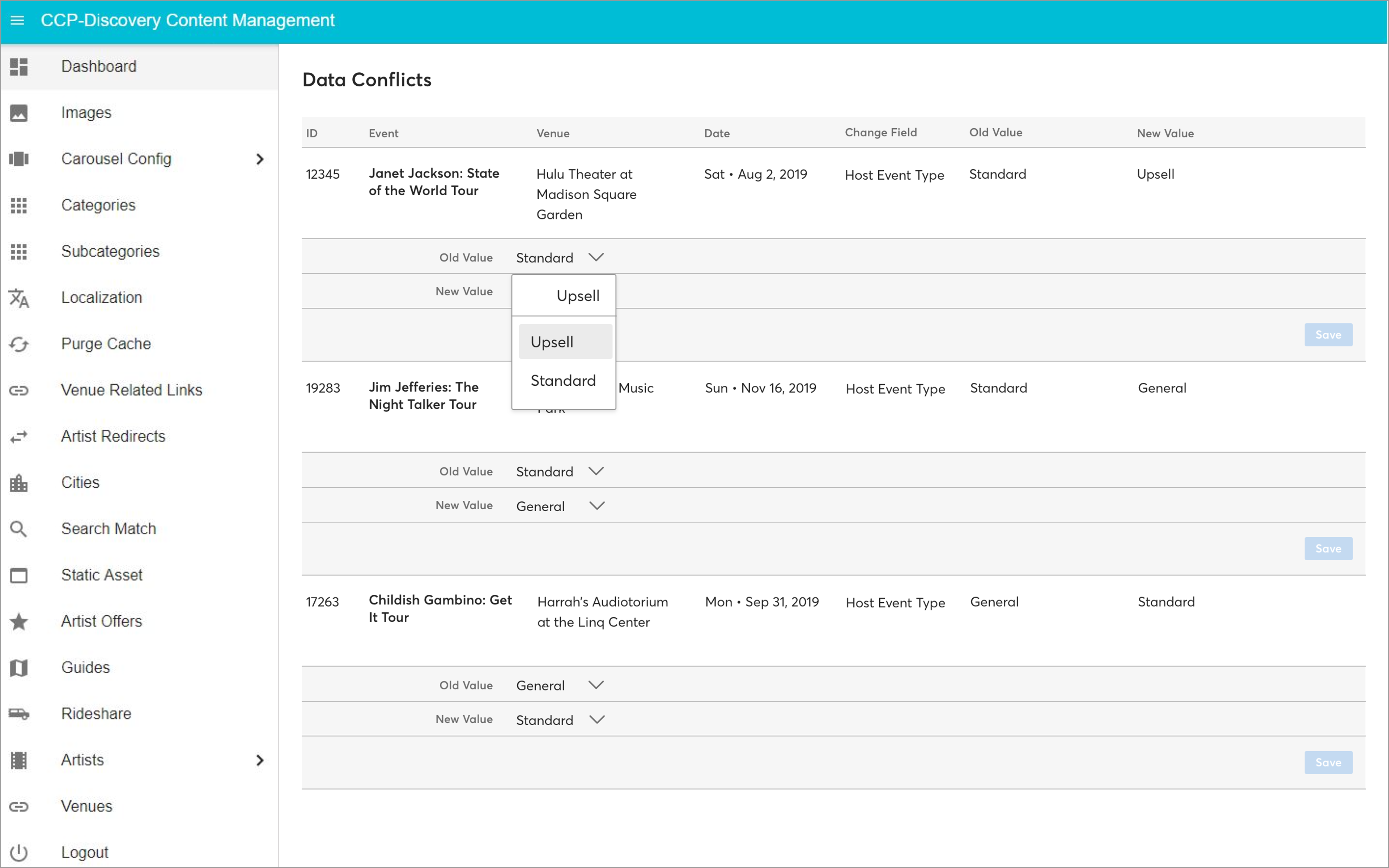The image size is (1389, 868).
Task: Click the Data Conflicts heading
Action: (366, 80)
